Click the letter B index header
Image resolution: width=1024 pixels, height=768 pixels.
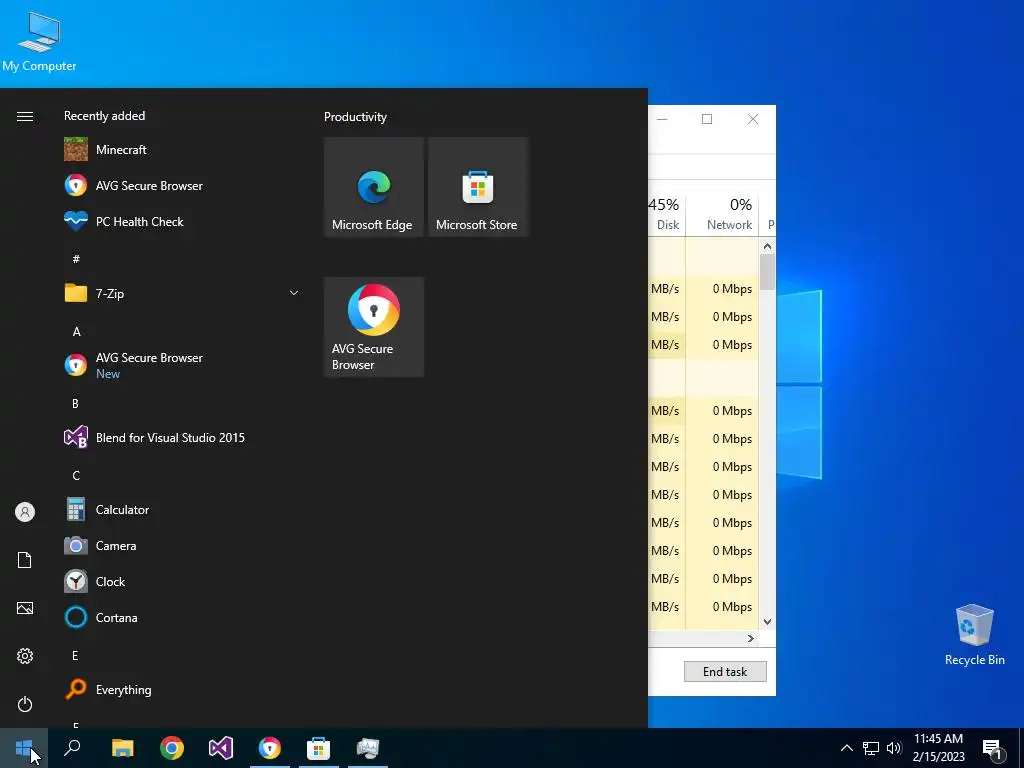[x=75, y=404]
